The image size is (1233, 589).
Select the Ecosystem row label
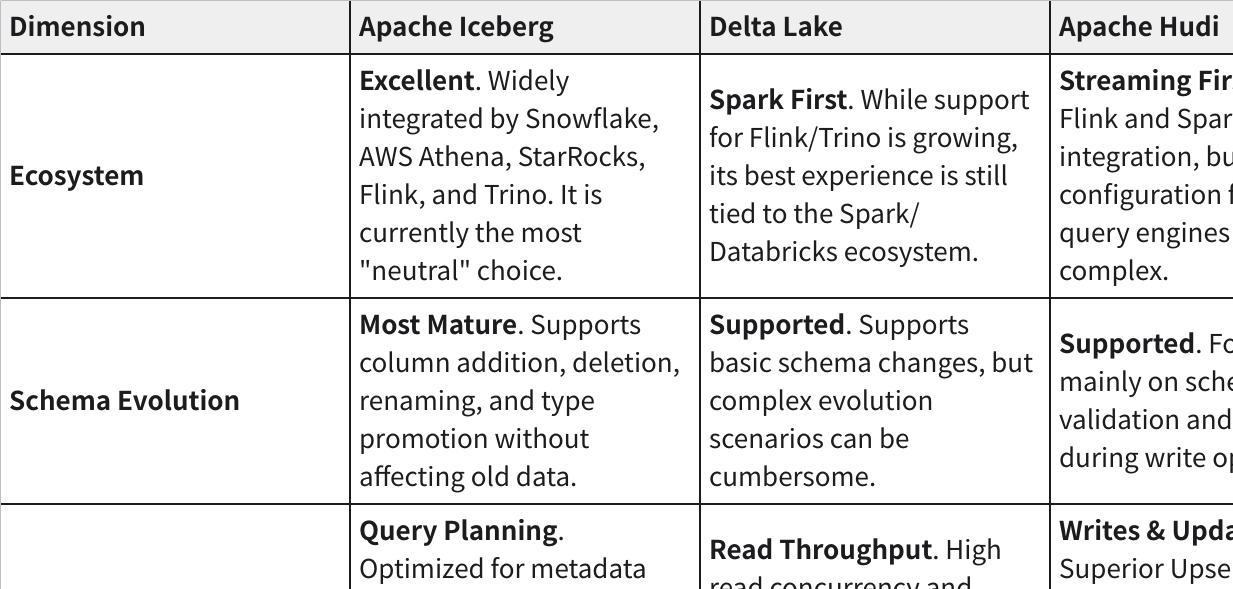(76, 176)
